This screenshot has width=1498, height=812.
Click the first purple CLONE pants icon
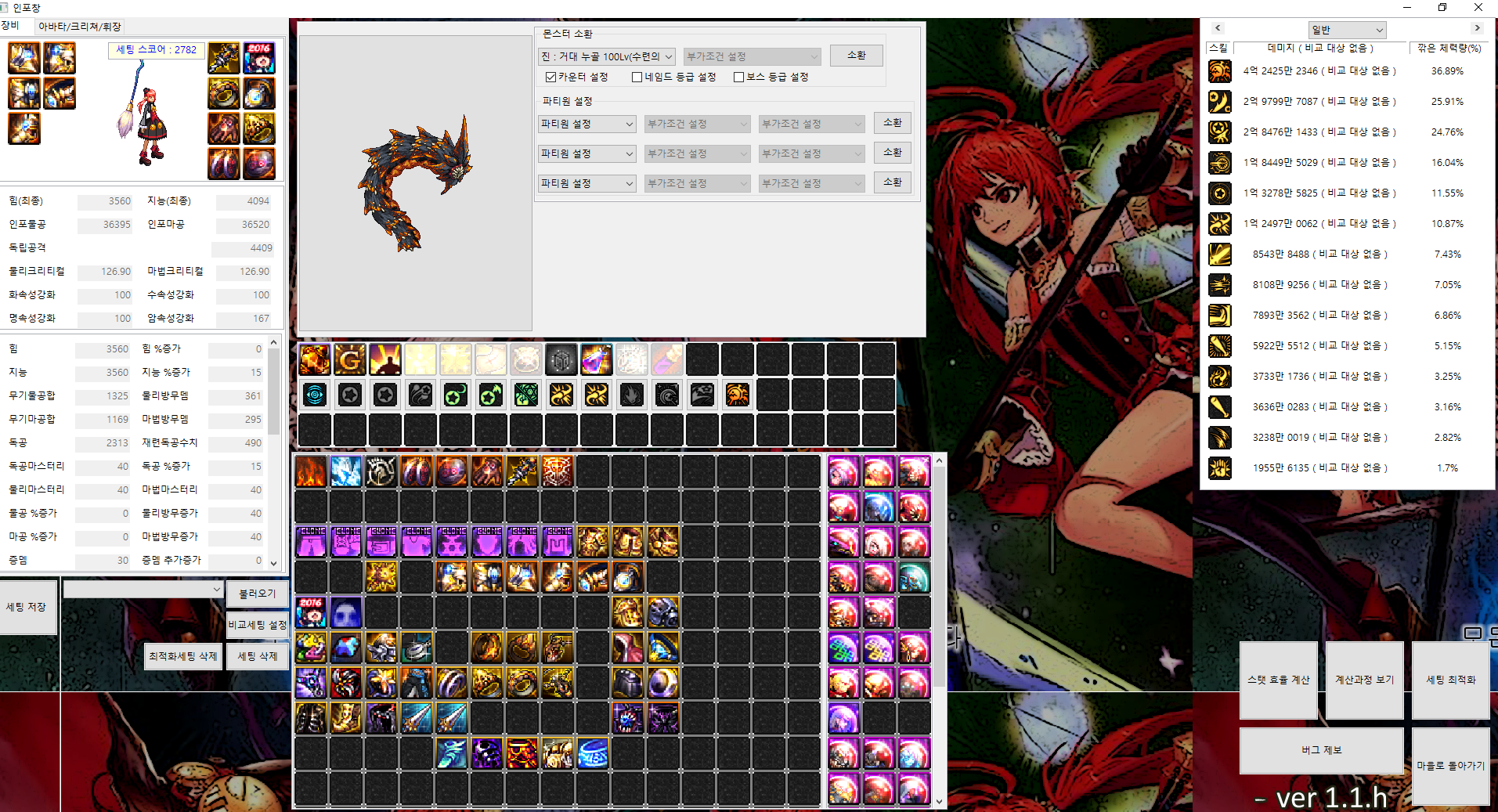[x=311, y=541]
